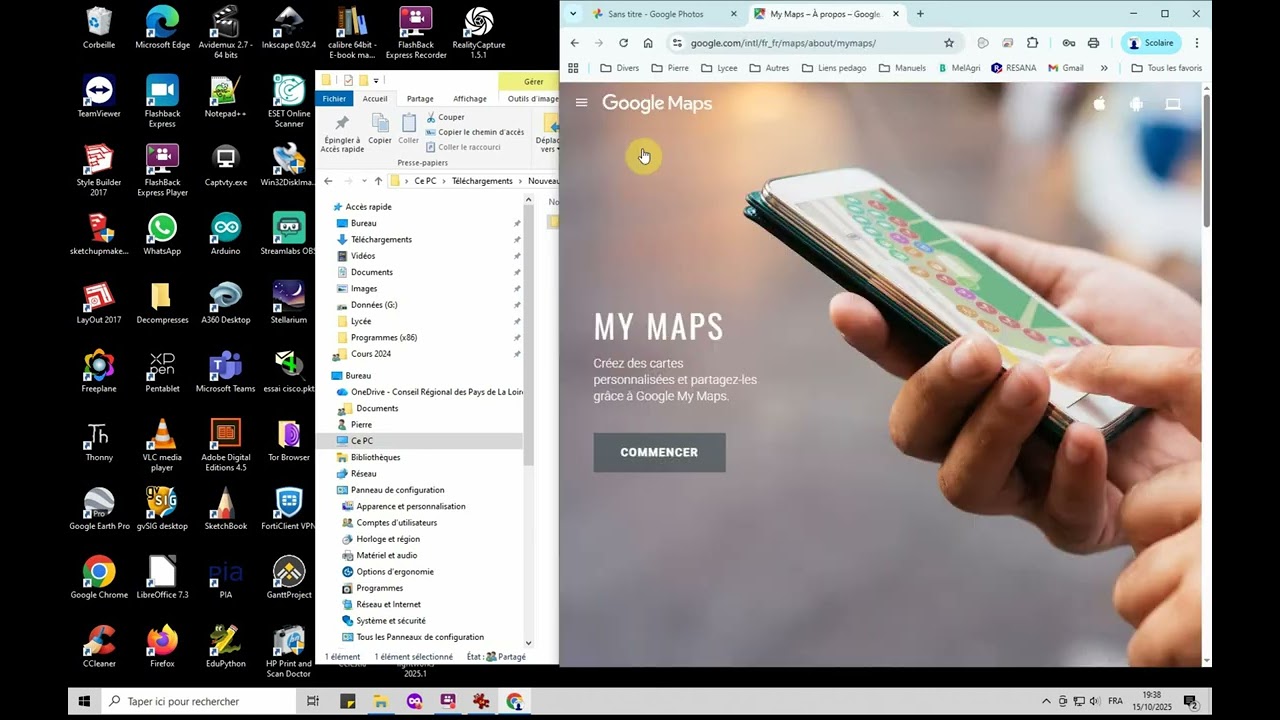Open Task View on the taskbar
The width and height of the screenshot is (1280, 720).
[313, 701]
